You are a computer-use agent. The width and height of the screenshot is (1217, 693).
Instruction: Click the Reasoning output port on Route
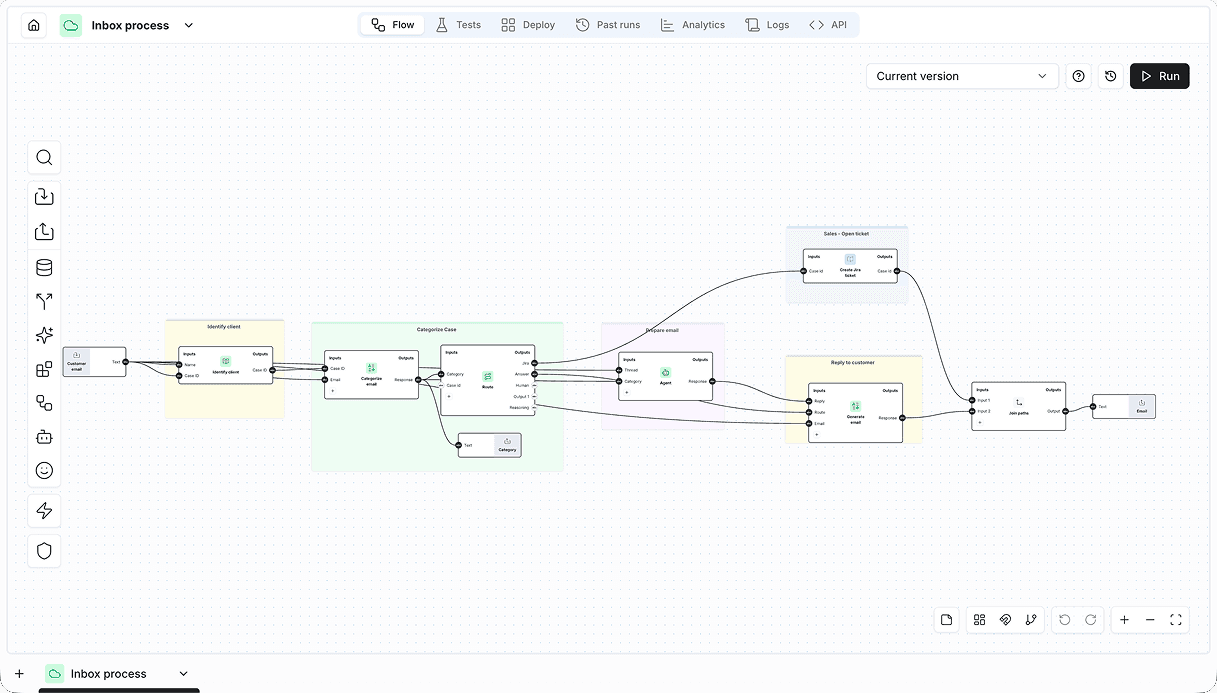click(x=535, y=407)
